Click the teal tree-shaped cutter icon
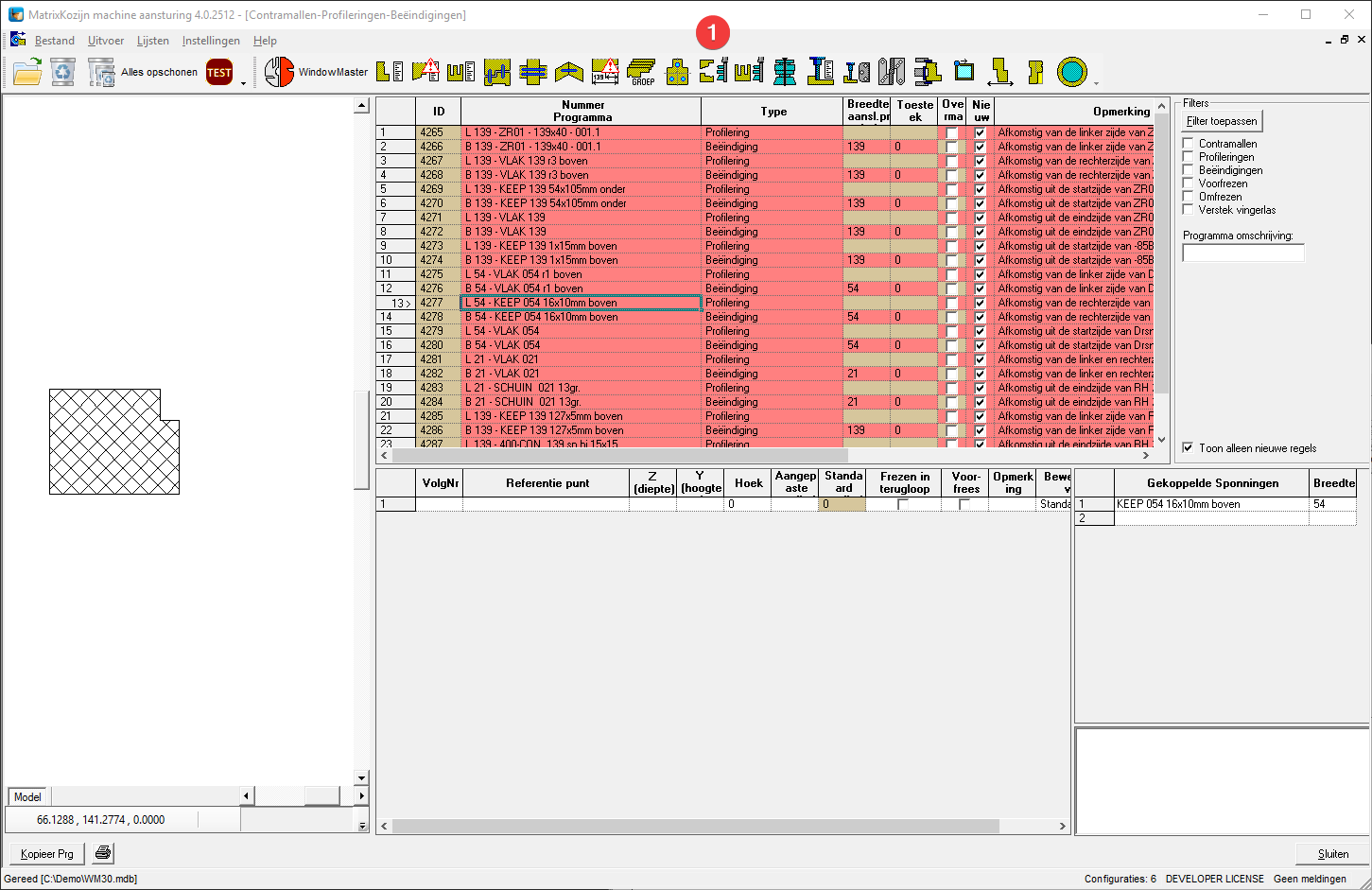 785,72
